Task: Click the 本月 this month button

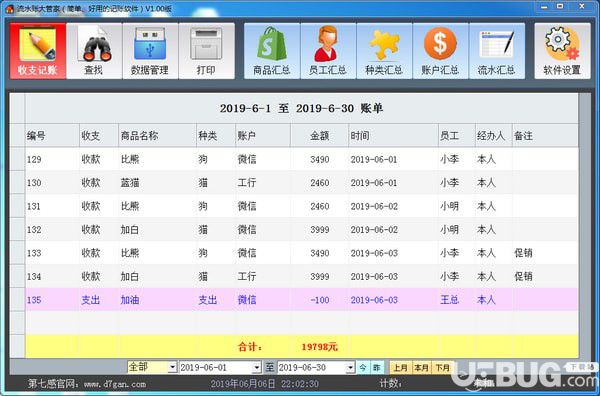Action: point(422,368)
